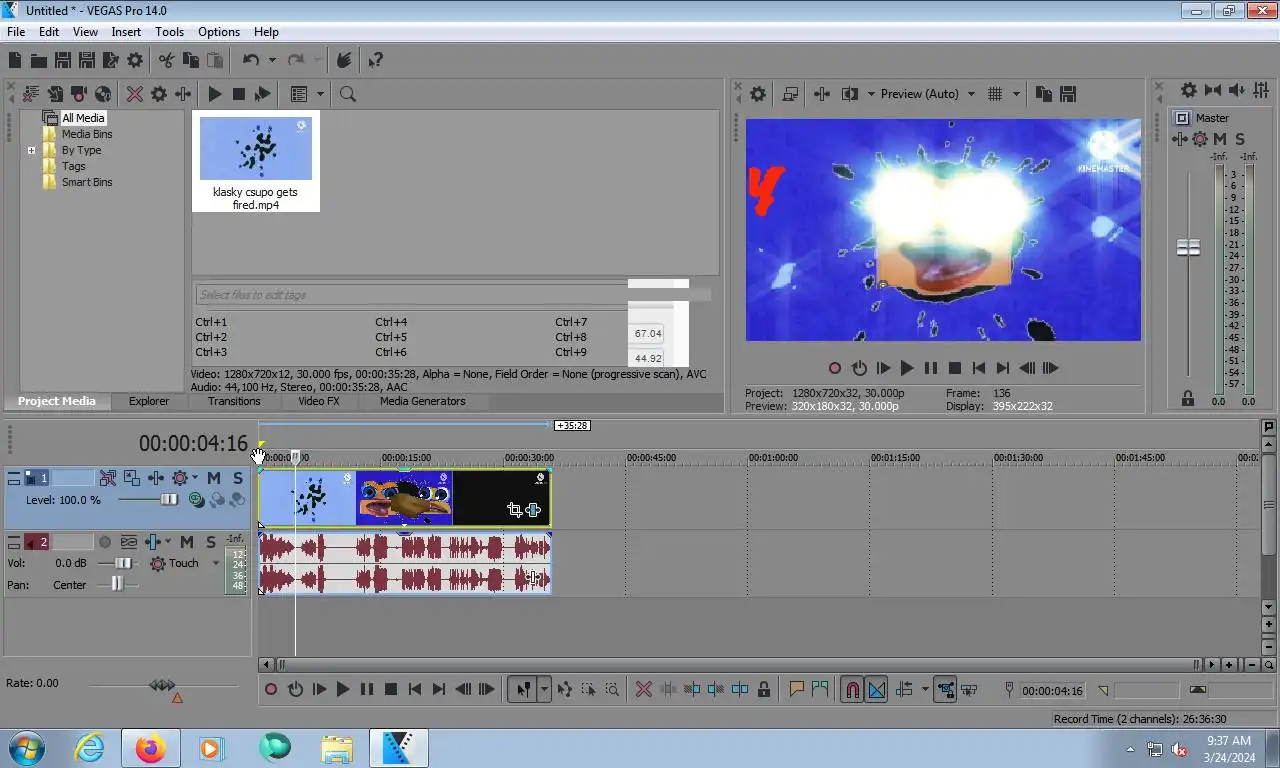Solo the Master bus

[x=1240, y=139]
